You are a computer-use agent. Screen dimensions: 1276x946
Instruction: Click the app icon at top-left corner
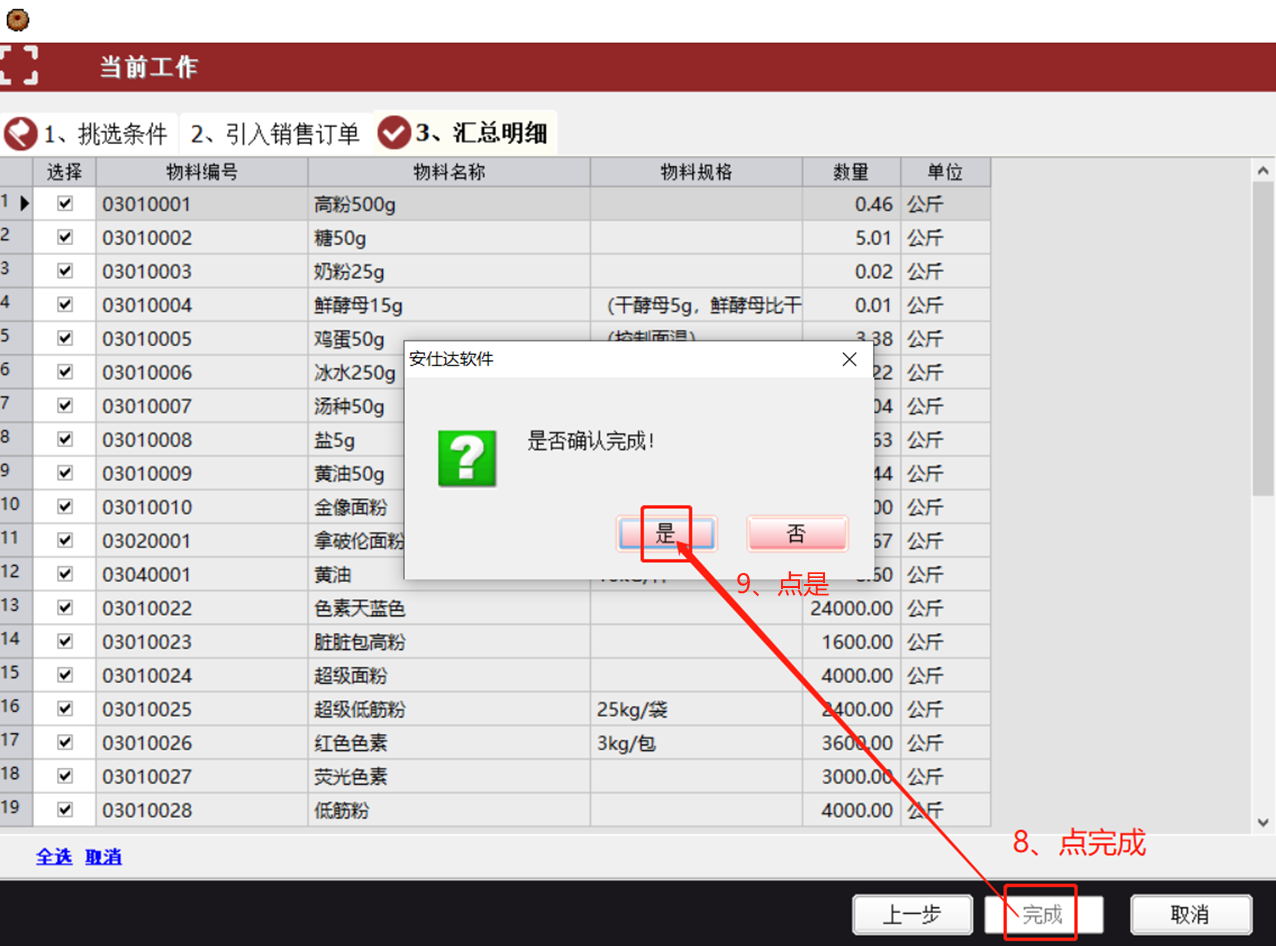coord(17,18)
